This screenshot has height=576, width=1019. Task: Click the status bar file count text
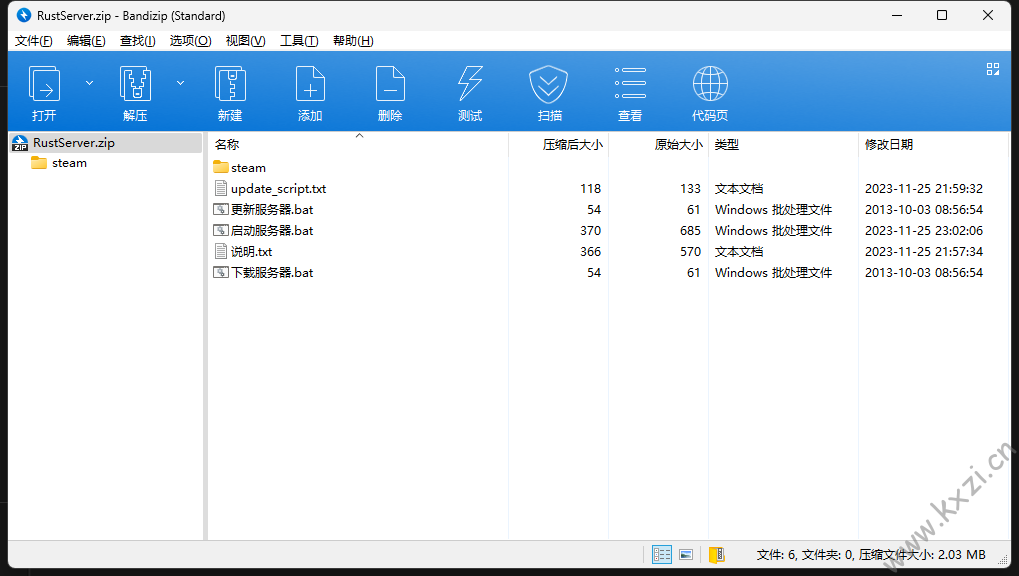click(871, 555)
